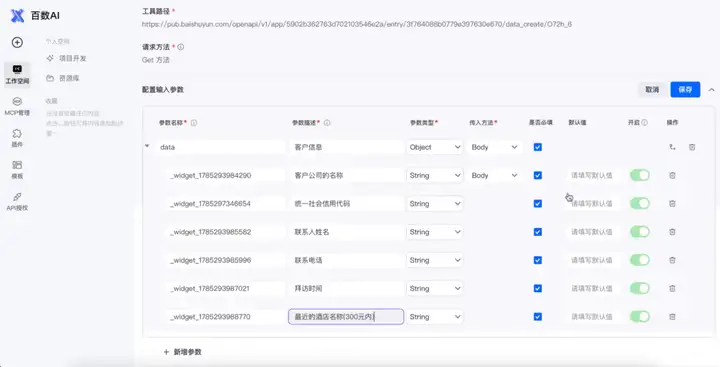Open the API授权 sidebar section
The height and width of the screenshot is (367, 720).
click(x=17, y=202)
